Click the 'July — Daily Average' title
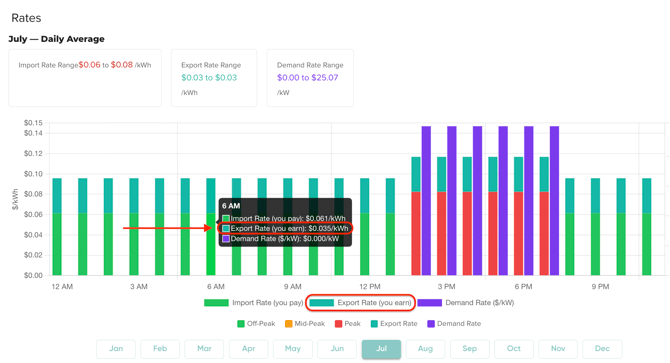 tap(56, 39)
